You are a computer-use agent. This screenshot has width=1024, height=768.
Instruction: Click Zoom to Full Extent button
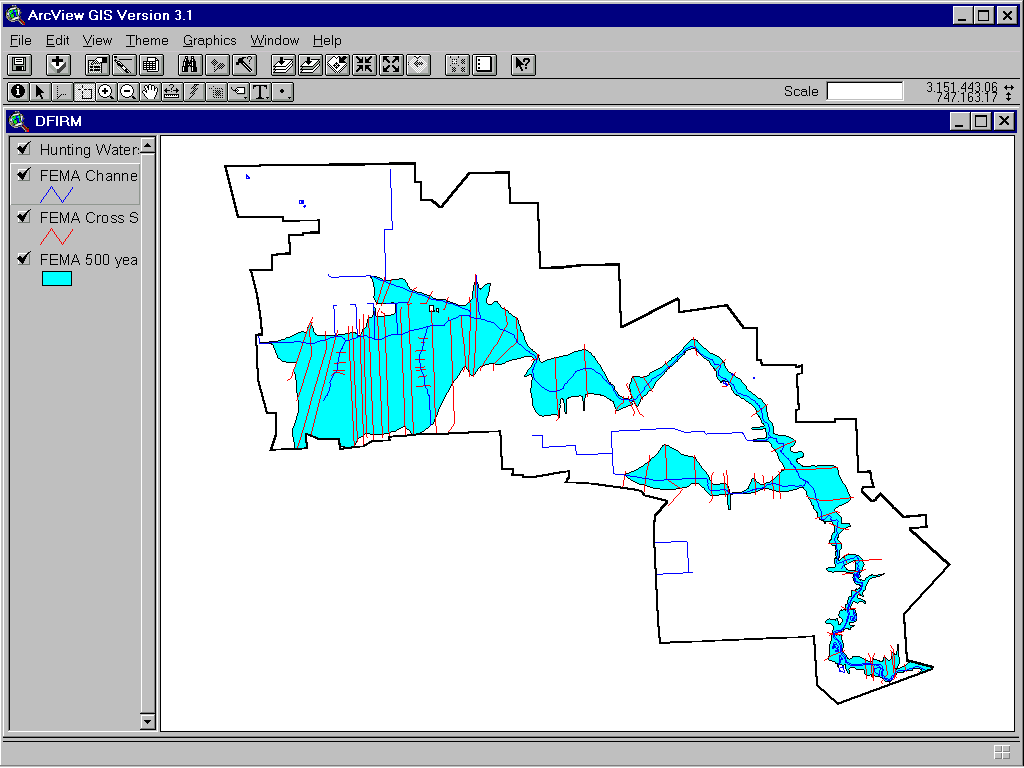(390, 64)
